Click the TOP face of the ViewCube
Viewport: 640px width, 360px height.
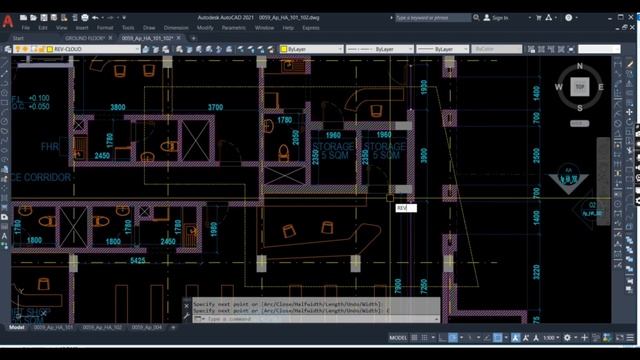point(580,87)
